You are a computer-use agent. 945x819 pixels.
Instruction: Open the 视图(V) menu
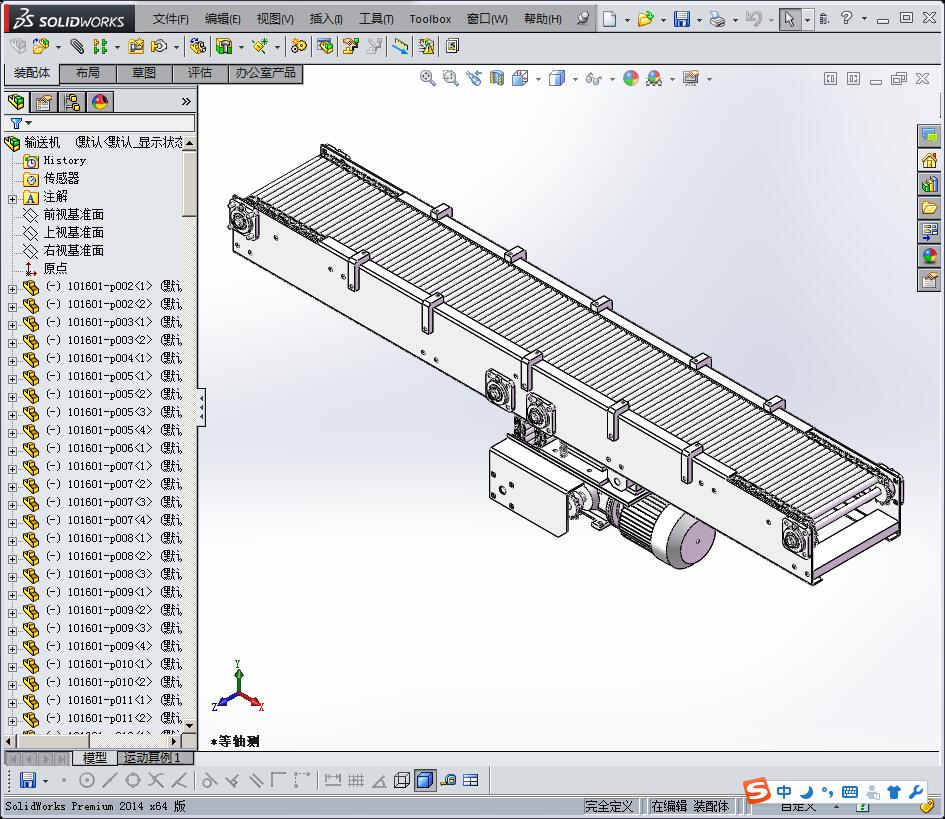(x=275, y=19)
